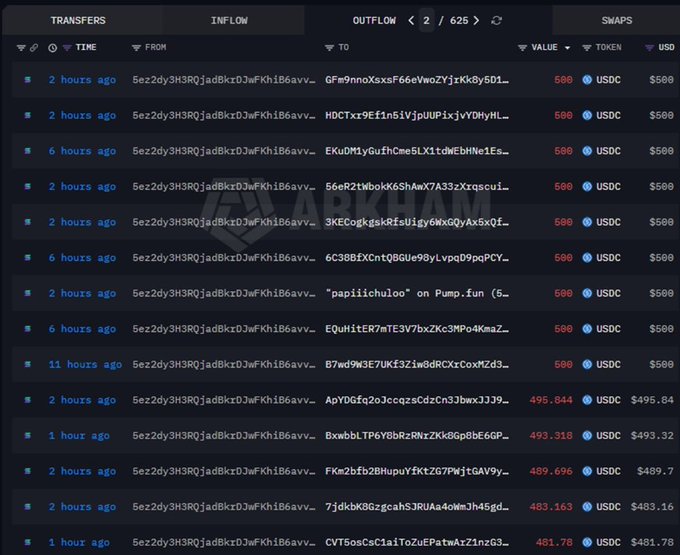This screenshot has height=555, width=680.
Task: Open recipient address B7wd9W3E7UKf3Ziw8dRCXrCoxMZd3
Action: coord(417,364)
